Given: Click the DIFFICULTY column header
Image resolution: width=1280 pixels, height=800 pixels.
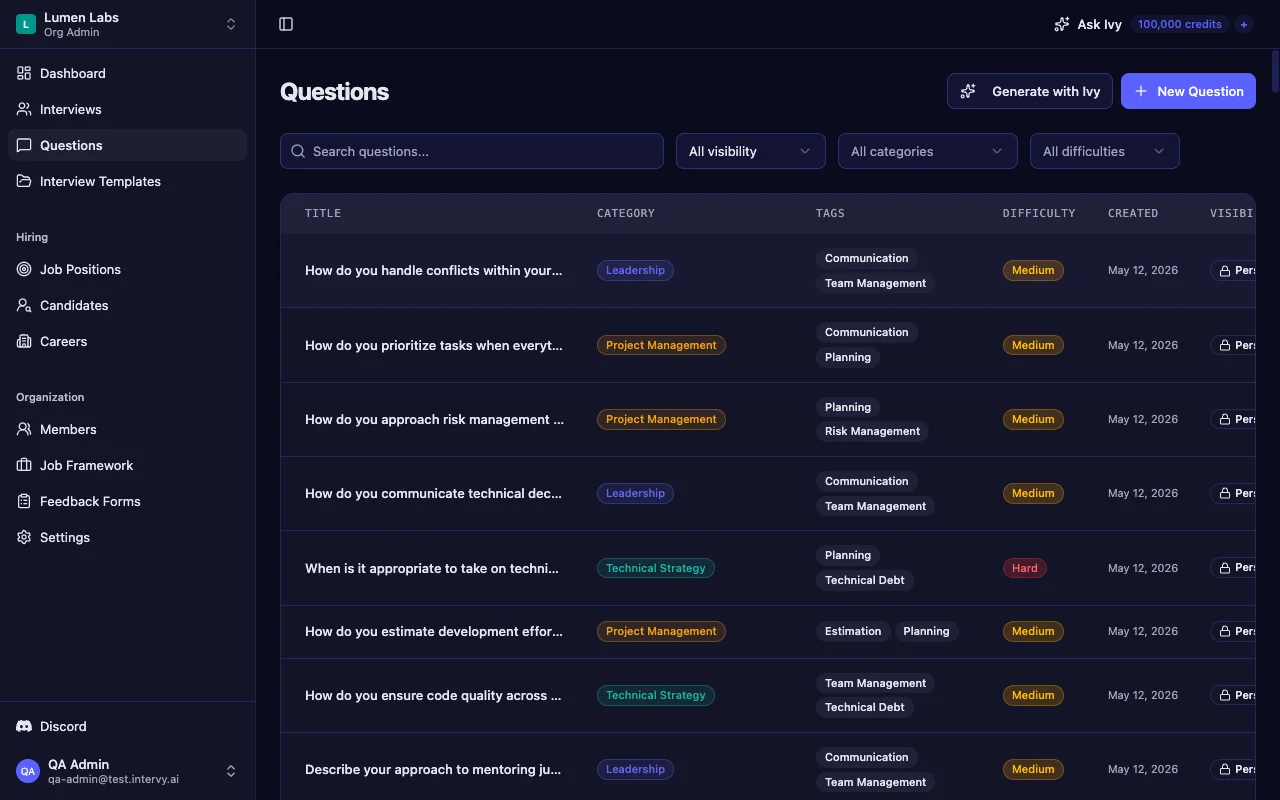Looking at the screenshot, I should tap(1039, 213).
